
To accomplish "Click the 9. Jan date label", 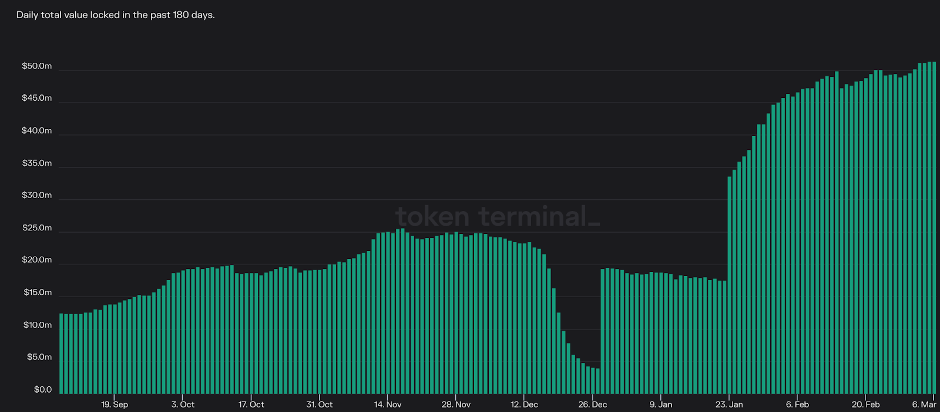I will pyautogui.click(x=661, y=405).
